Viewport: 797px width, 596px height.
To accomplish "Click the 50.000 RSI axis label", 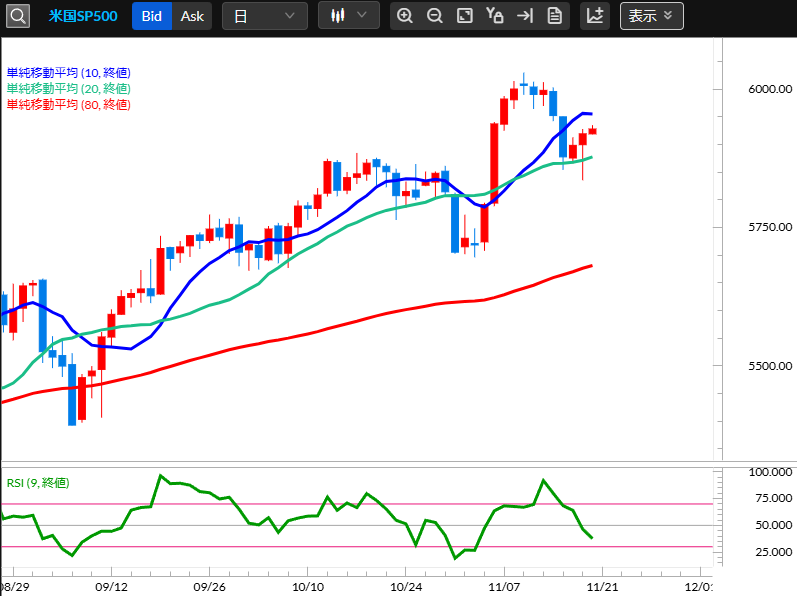I will [774, 525].
